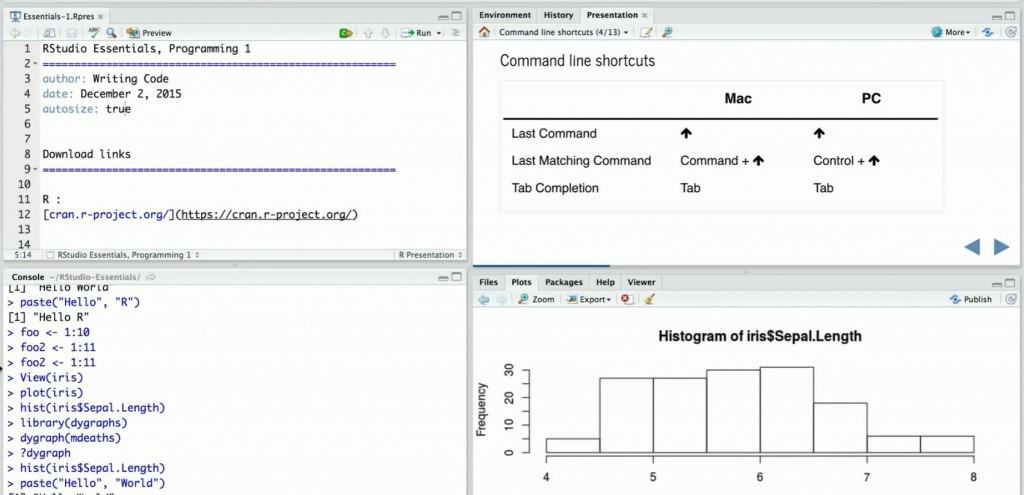Save the Essentials-1.Rpres file
The image size is (1024, 495).
72,33
